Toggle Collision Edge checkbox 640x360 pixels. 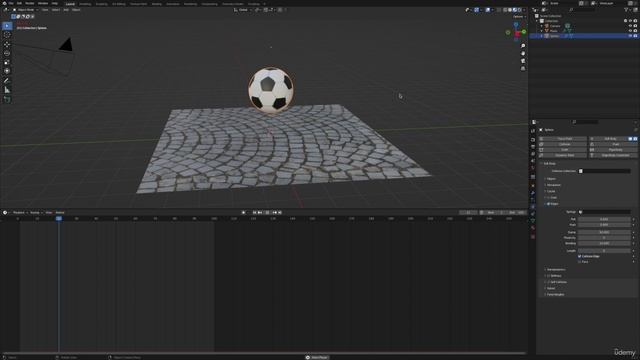pos(579,256)
